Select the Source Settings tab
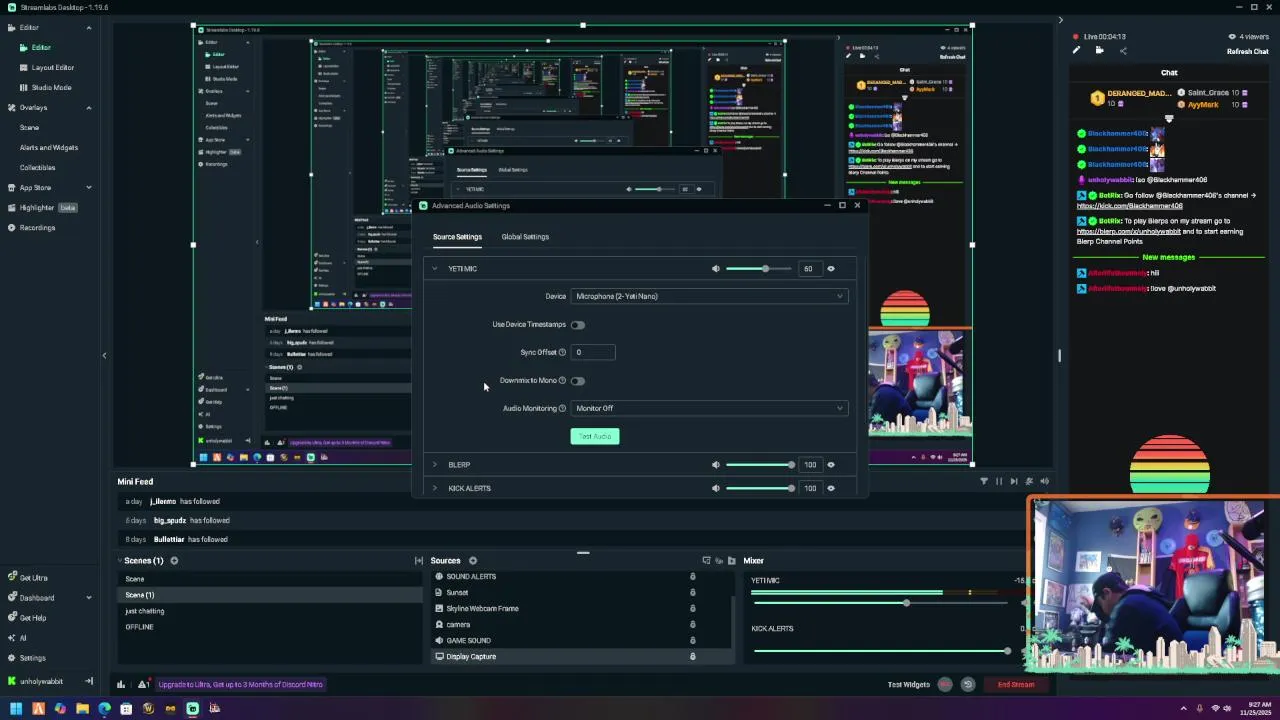 (x=457, y=237)
